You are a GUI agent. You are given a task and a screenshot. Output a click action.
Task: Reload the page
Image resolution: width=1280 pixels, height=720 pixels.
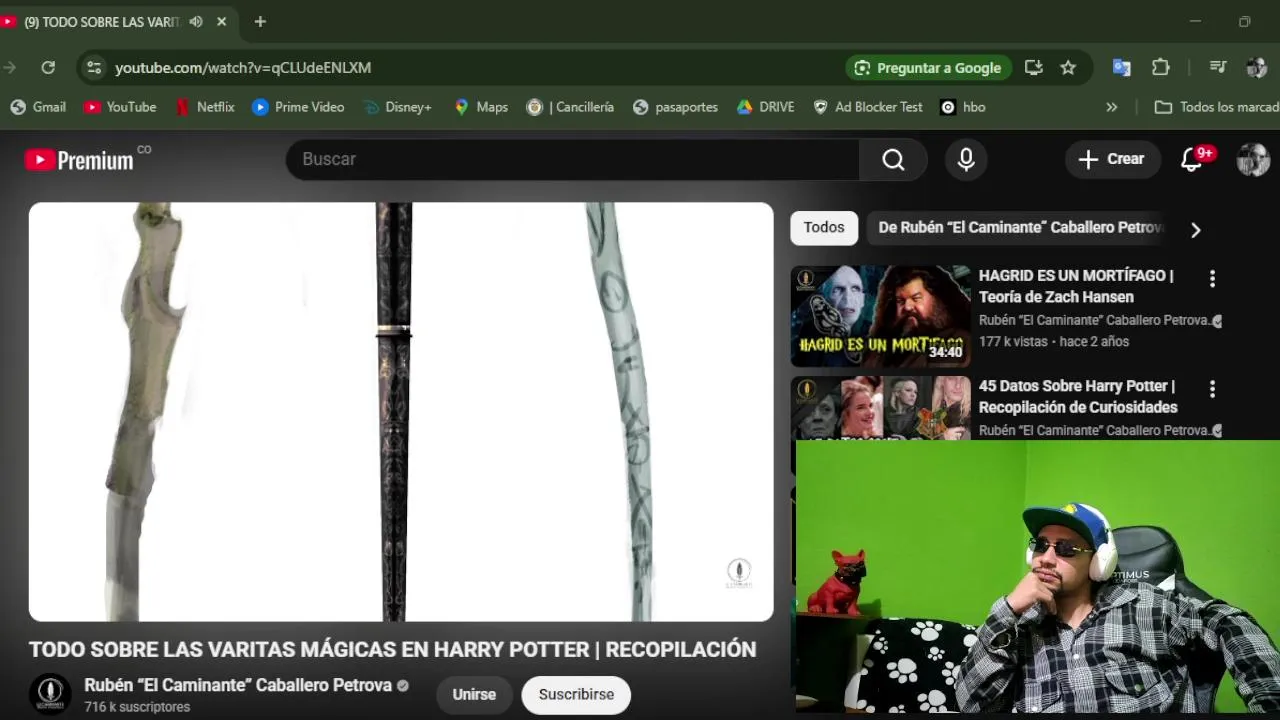[48, 67]
